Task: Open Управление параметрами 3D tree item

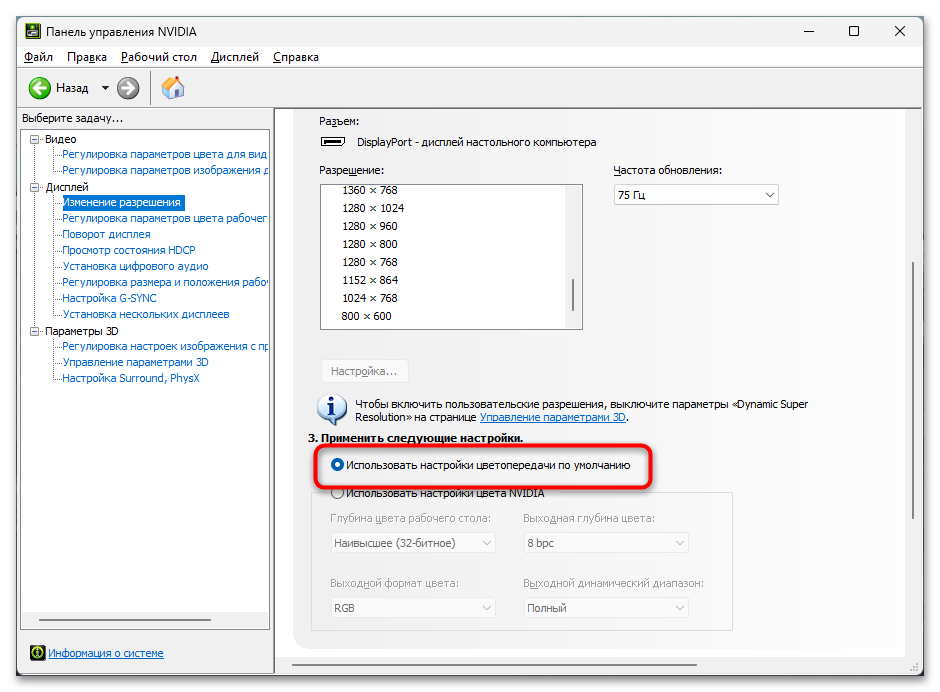Action: pyautogui.click(x=135, y=362)
